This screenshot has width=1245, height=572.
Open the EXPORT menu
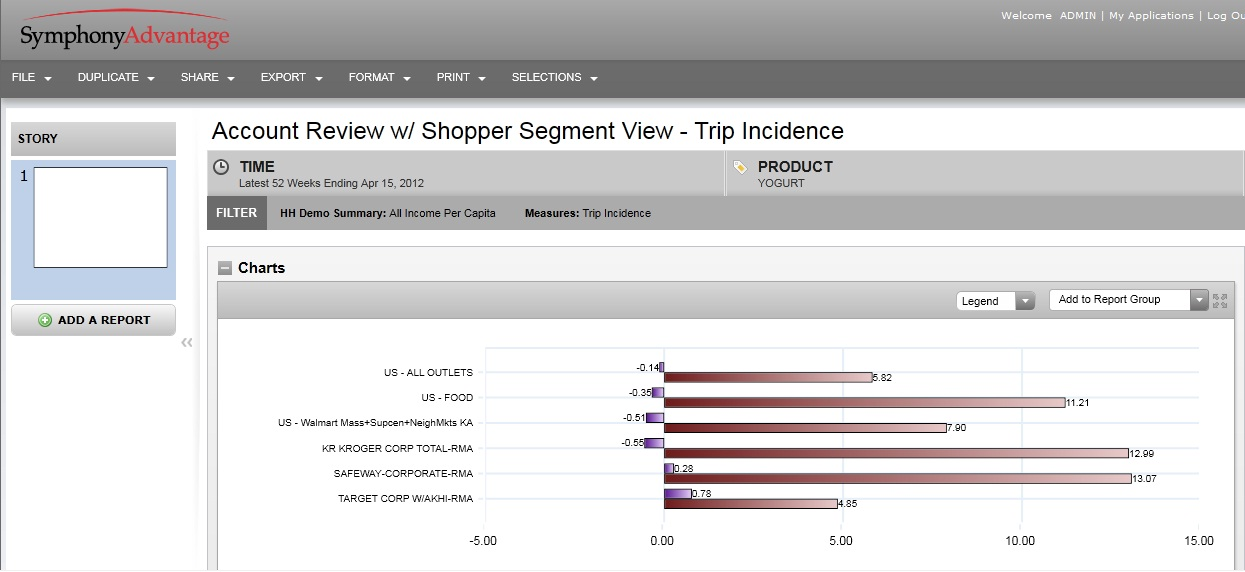pos(291,78)
